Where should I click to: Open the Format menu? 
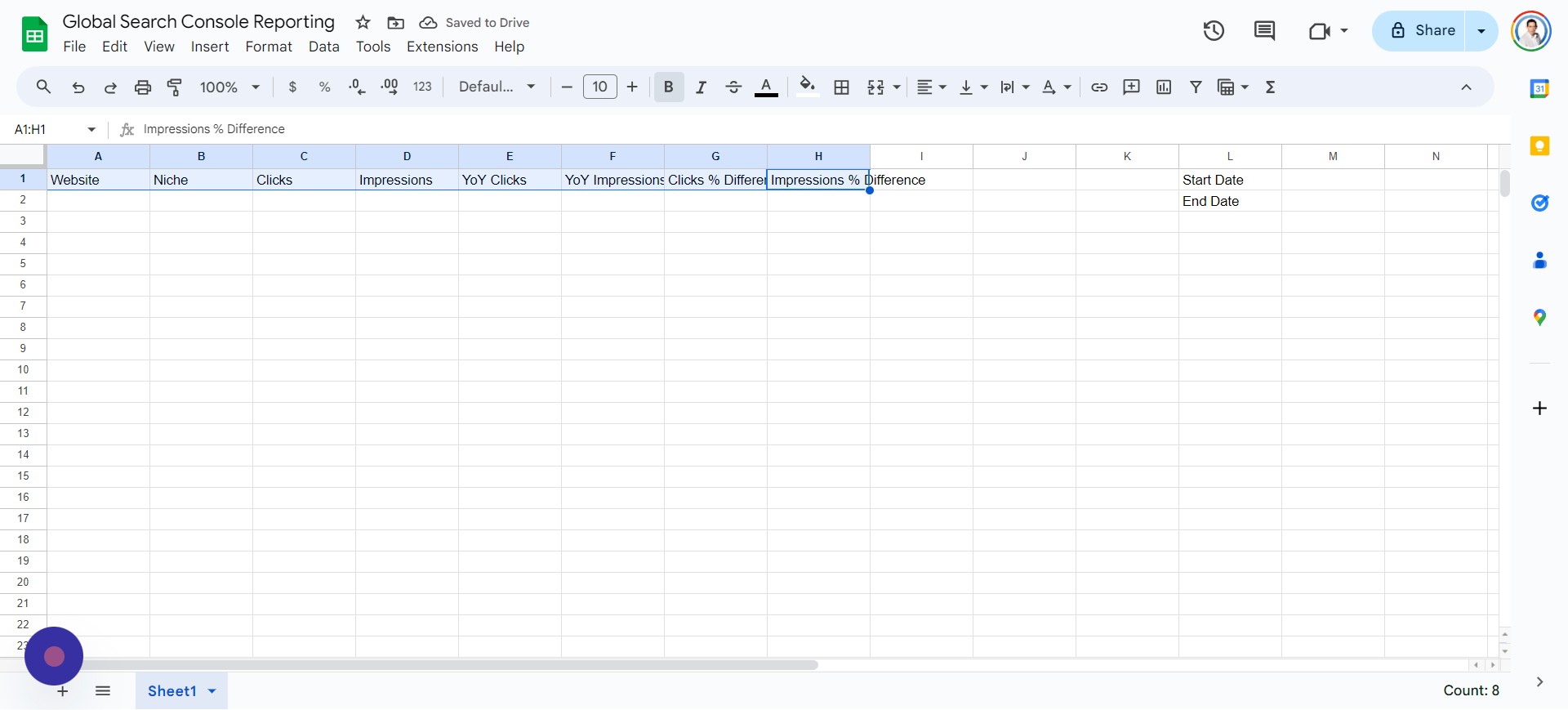269,47
